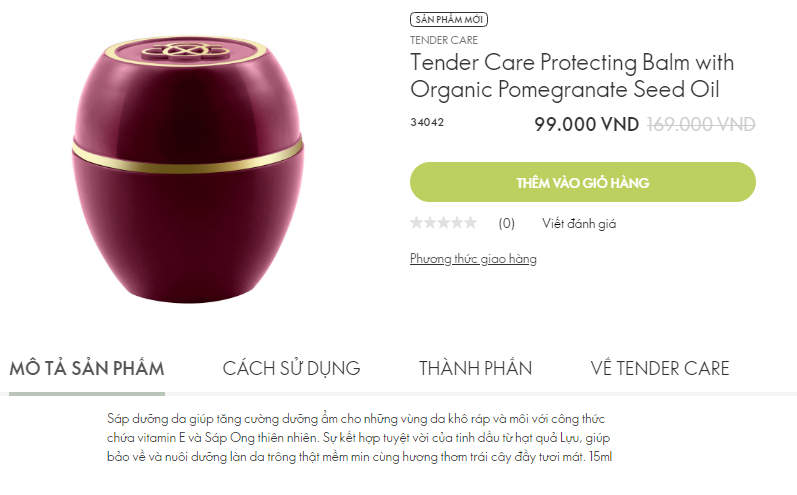Open the THÀNH PHẦN ingredients tab
This screenshot has height=495, width=797.
pyautogui.click(x=475, y=368)
